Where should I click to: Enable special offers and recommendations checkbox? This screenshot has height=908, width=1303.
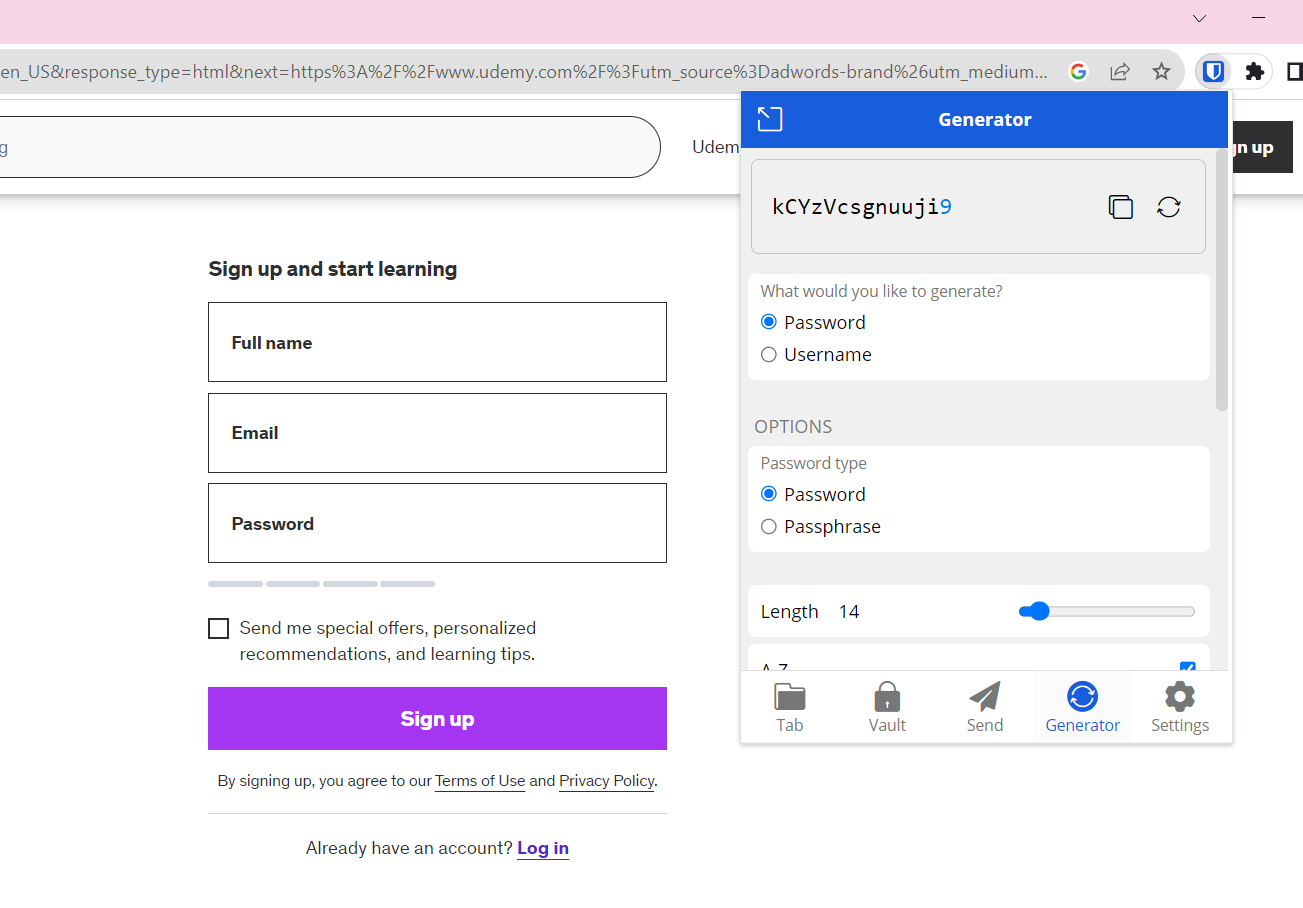(218, 628)
